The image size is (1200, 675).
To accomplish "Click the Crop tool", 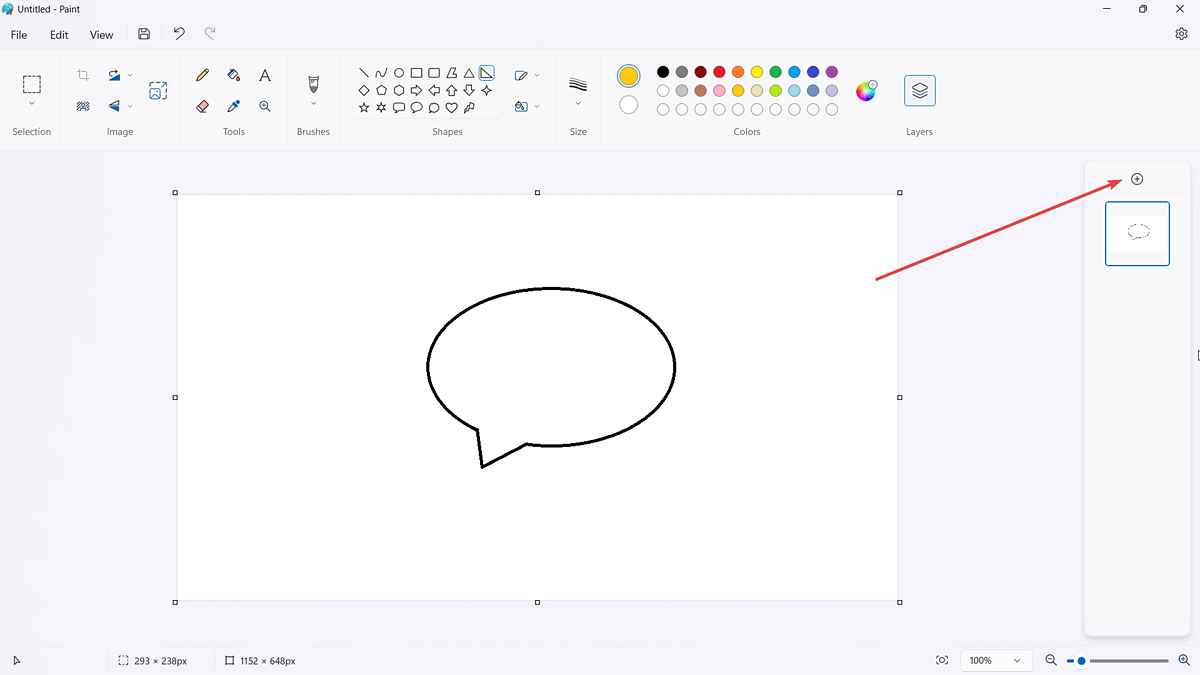I will point(83,74).
